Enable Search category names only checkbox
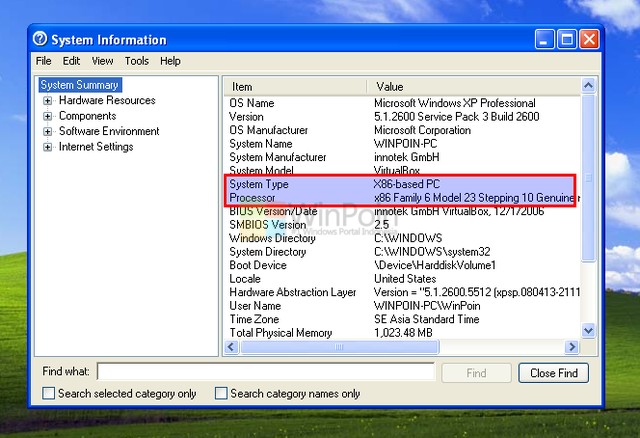The height and width of the screenshot is (438, 640). click(x=221, y=394)
